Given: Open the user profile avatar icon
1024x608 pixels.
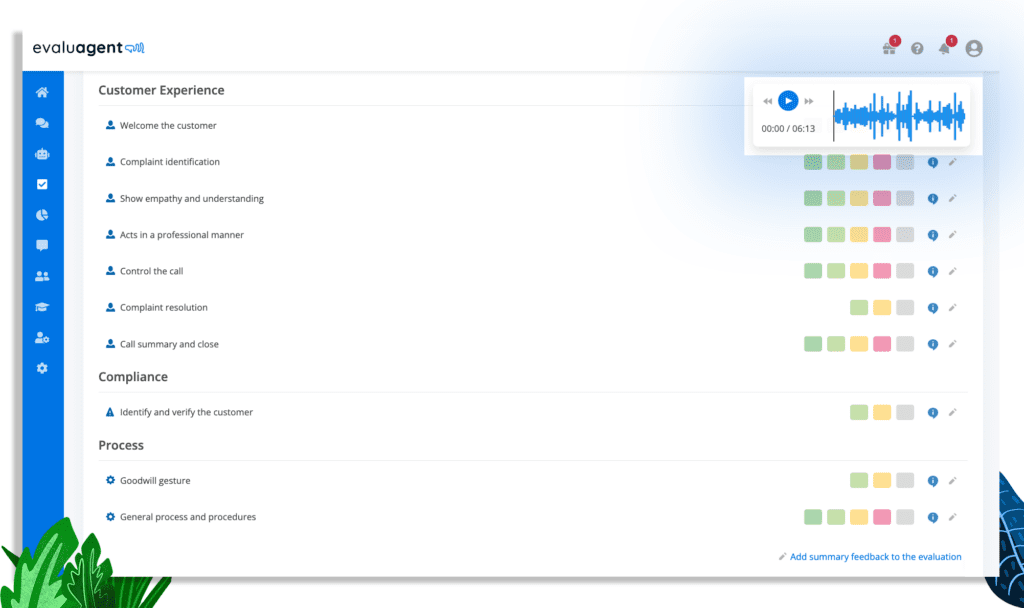Looking at the screenshot, I should click(974, 48).
